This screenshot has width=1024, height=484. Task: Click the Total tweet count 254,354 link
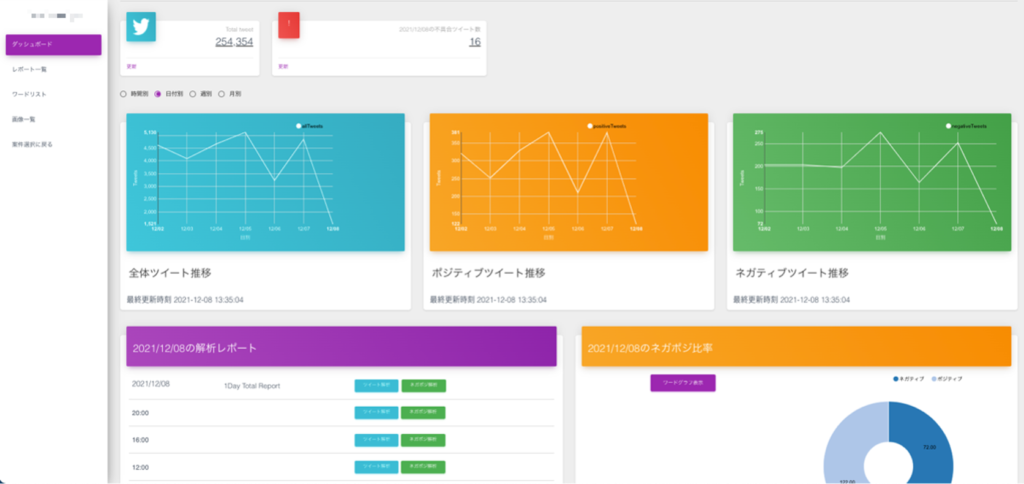point(234,42)
